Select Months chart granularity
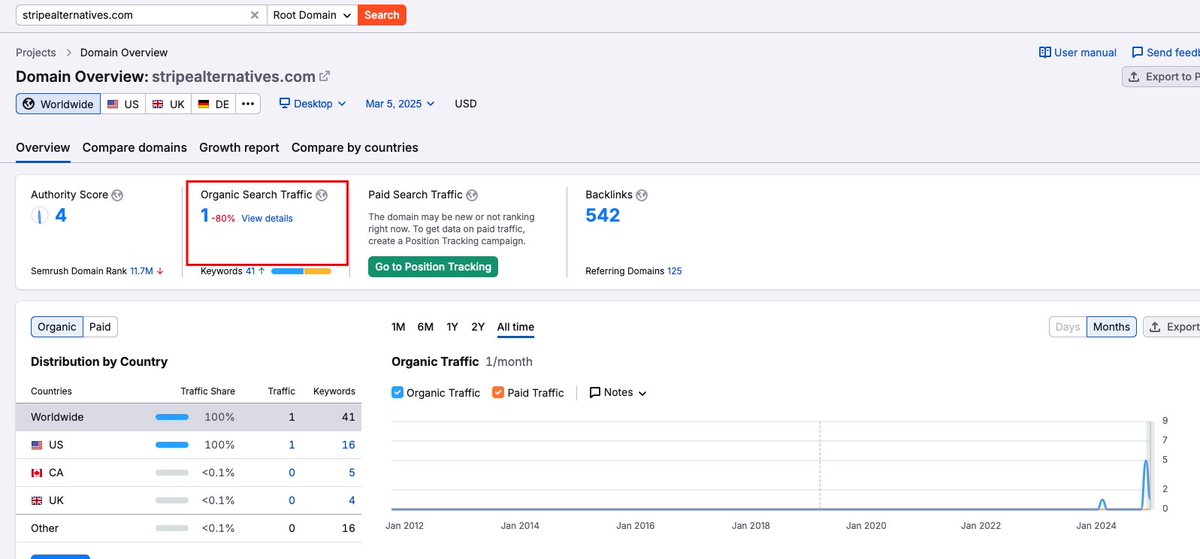The image size is (1200, 559). point(1111,327)
